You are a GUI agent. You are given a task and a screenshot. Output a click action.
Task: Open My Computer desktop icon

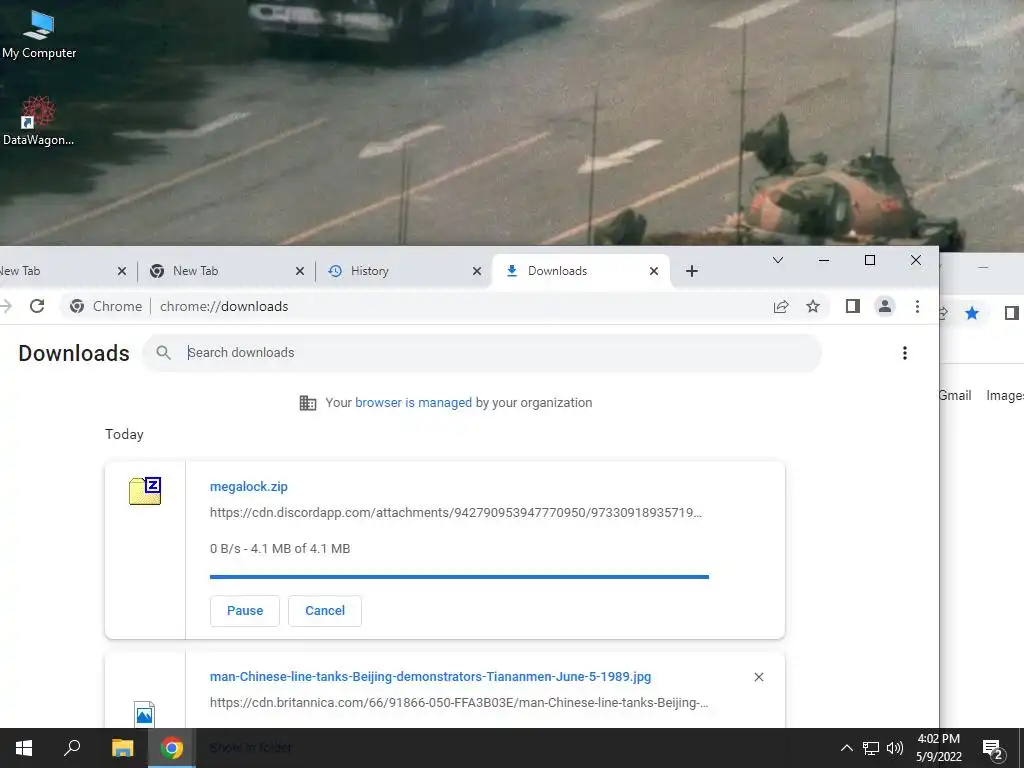coord(39,35)
